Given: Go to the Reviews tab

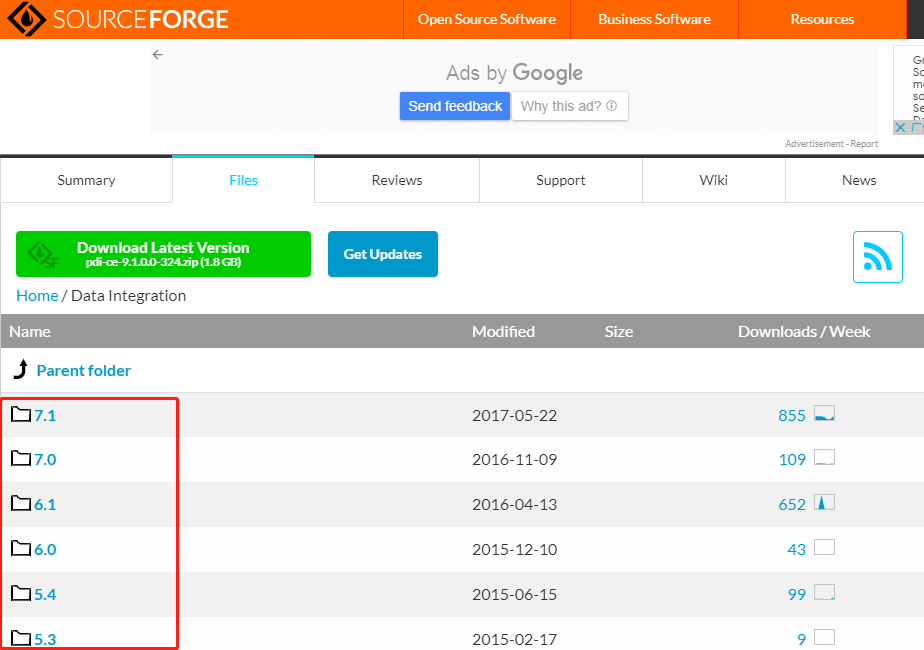Looking at the screenshot, I should click(397, 180).
